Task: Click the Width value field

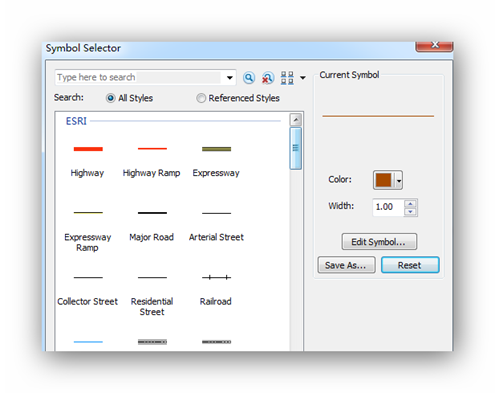Action: click(388, 207)
